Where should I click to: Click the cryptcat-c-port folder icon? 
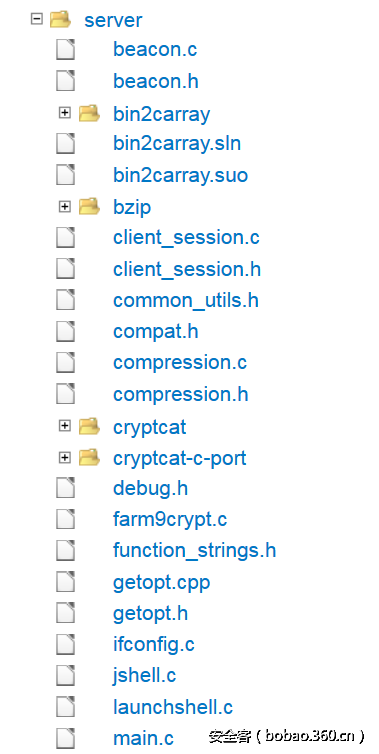[x=89, y=457]
